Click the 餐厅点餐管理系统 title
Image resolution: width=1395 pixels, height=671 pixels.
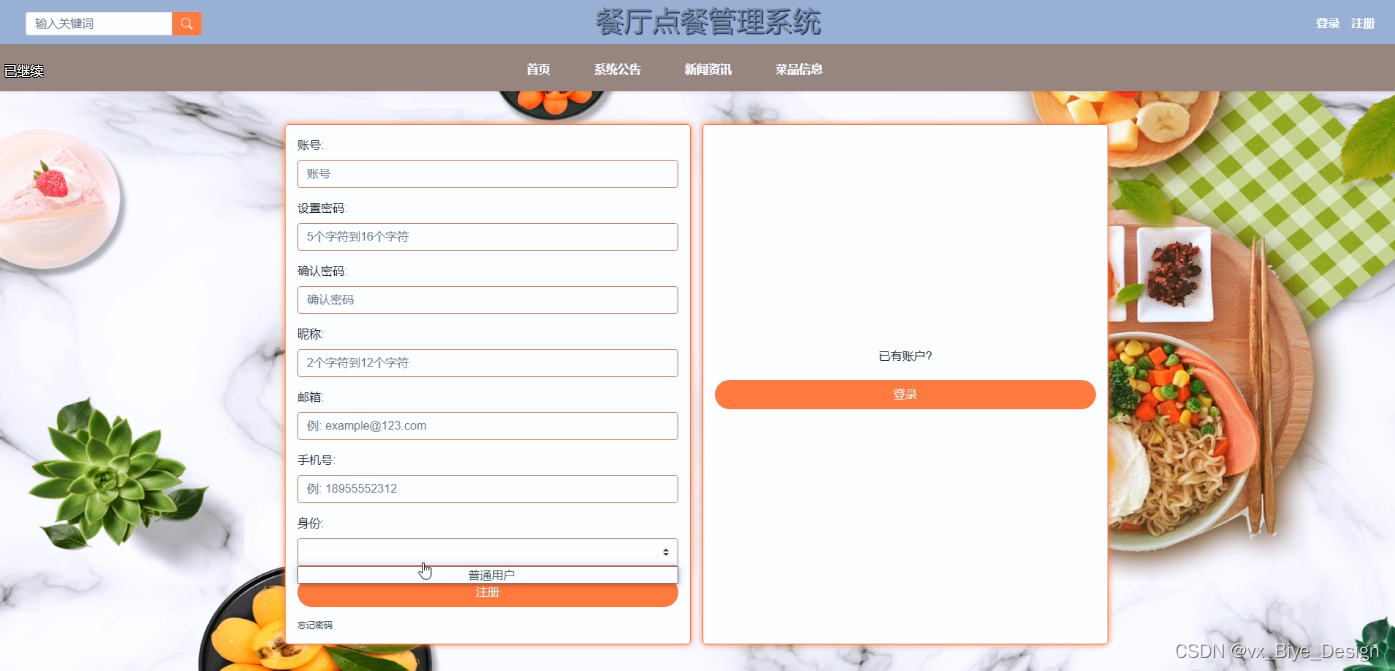pyautogui.click(x=708, y=22)
